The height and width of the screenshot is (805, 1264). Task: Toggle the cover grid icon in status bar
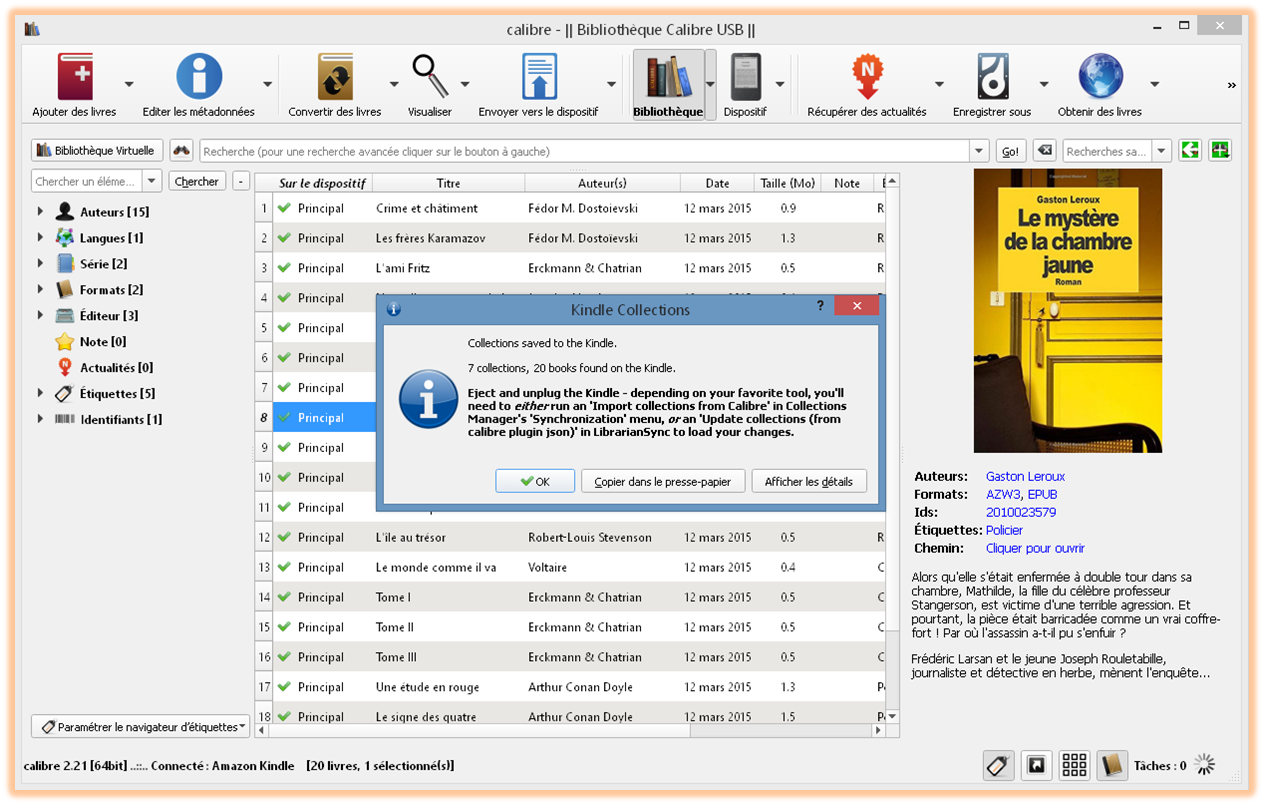1075,766
